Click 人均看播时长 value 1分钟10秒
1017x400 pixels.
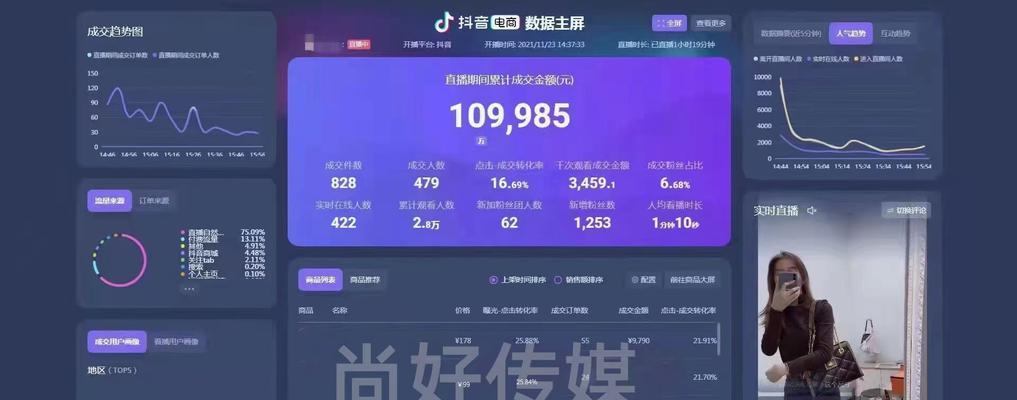coord(675,224)
